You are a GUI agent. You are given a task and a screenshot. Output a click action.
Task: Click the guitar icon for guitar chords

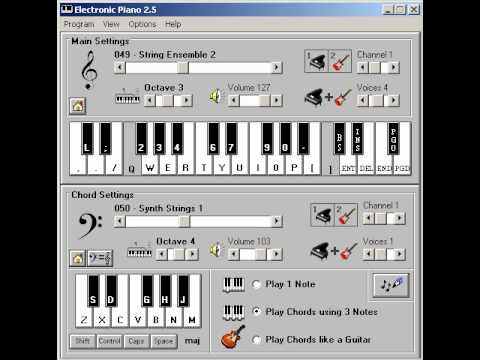click(233, 337)
